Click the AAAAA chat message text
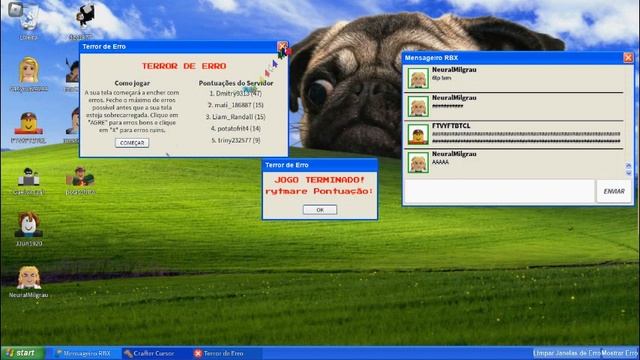Viewport: 640px width, 360px height. point(440,162)
